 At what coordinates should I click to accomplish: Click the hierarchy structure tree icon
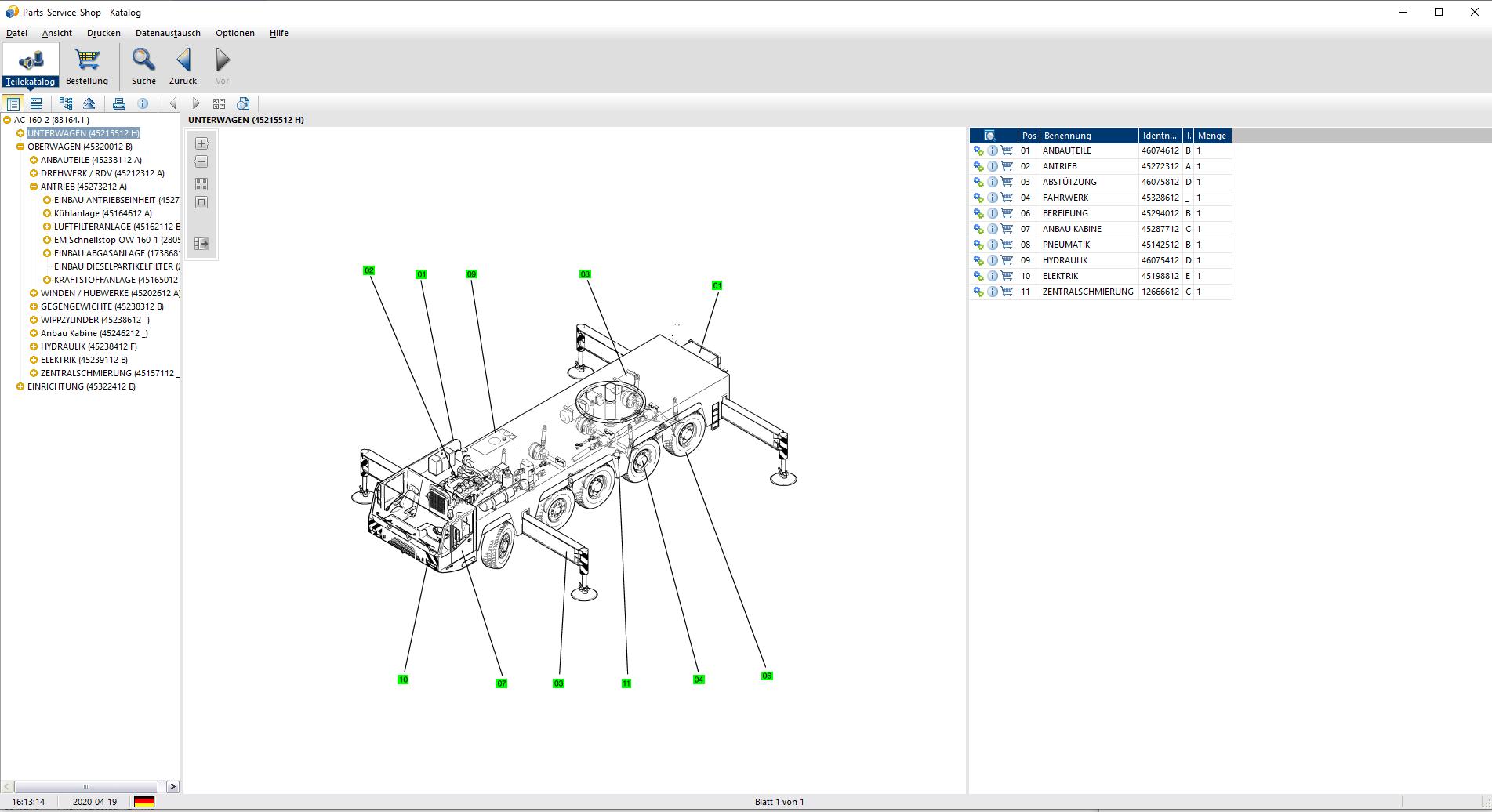[x=66, y=103]
